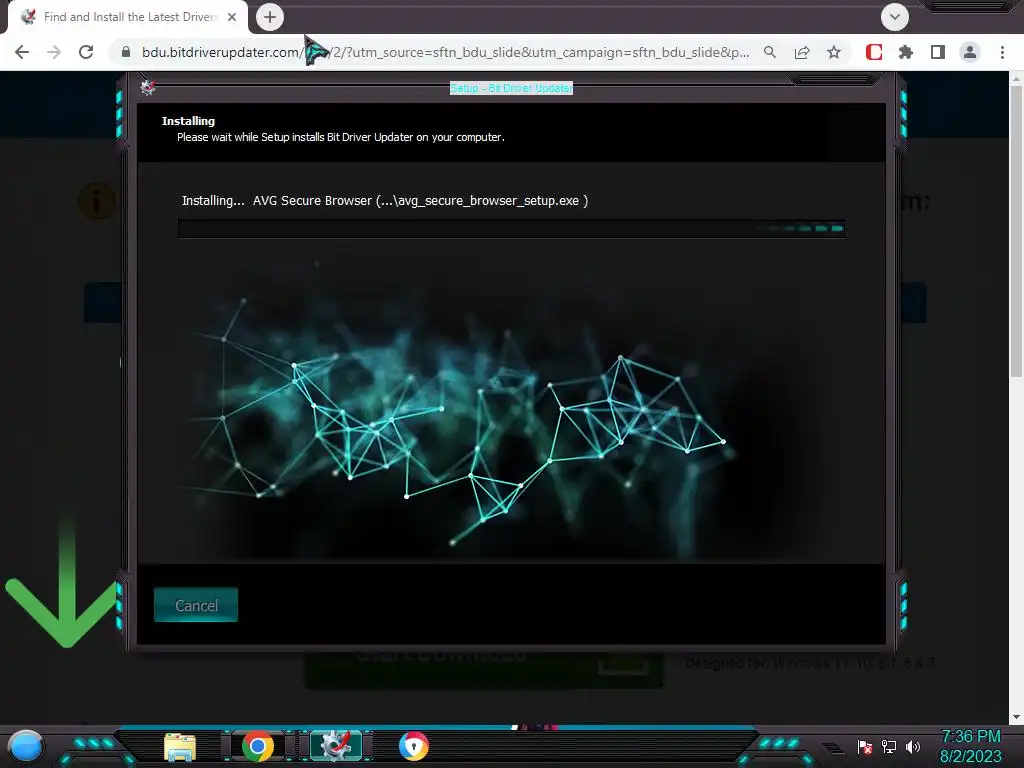
Task: Open File Explorer from the taskbar
Action: [x=180, y=747]
